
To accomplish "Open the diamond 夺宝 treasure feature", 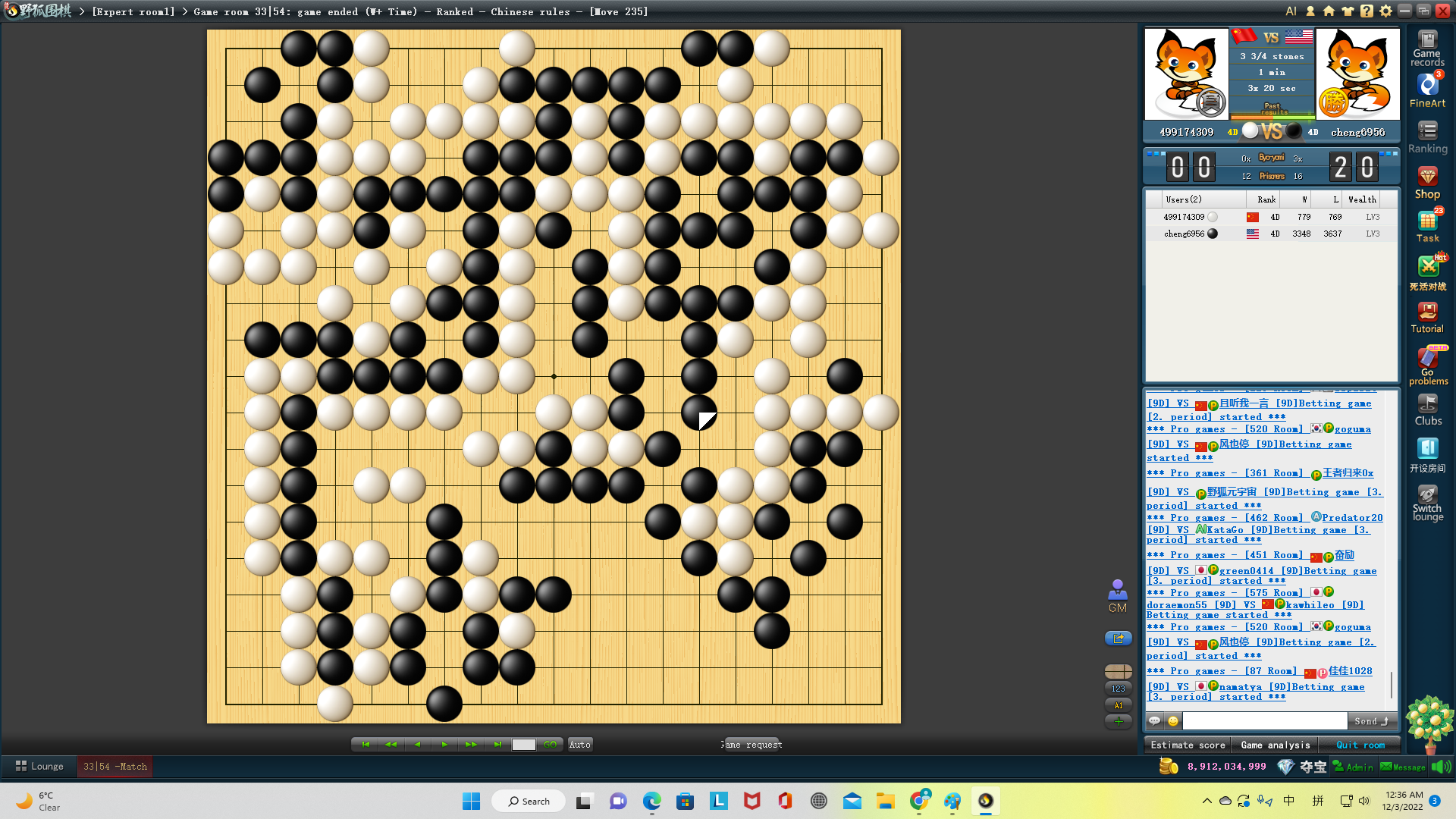I will [1302, 767].
